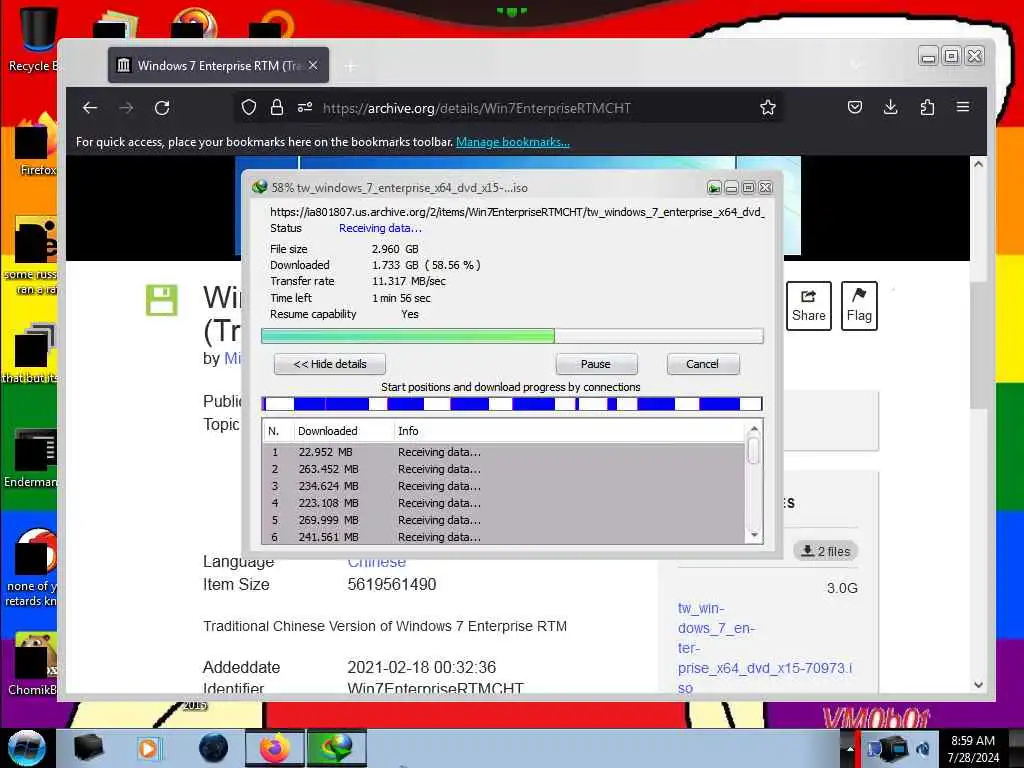The image size is (1024, 768).
Task: Close the Windows 7 Enterprise RTM tab
Action: pyautogui.click(x=313, y=65)
